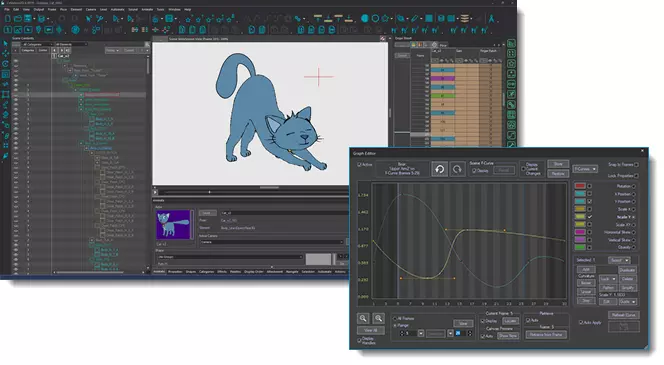This screenshot has height=365, width=664.
Task: Click the redo arrow in Graph Editor
Action: pos(457,169)
